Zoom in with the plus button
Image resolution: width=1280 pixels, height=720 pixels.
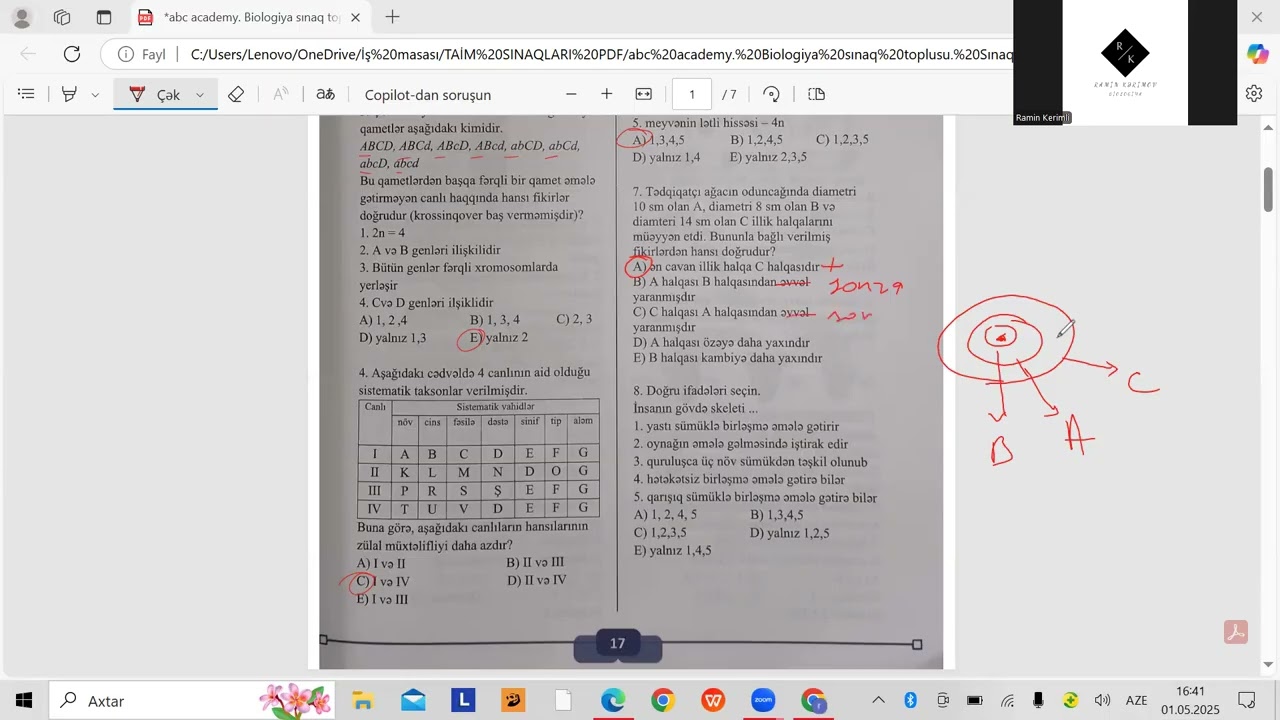[606, 94]
